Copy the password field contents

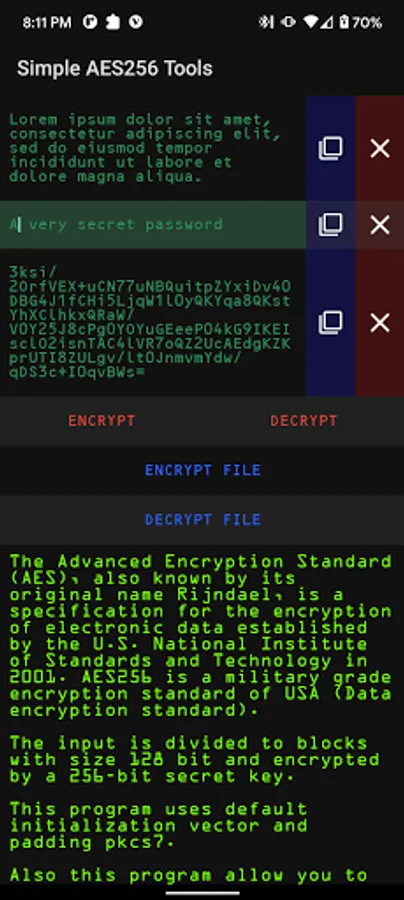point(331,224)
